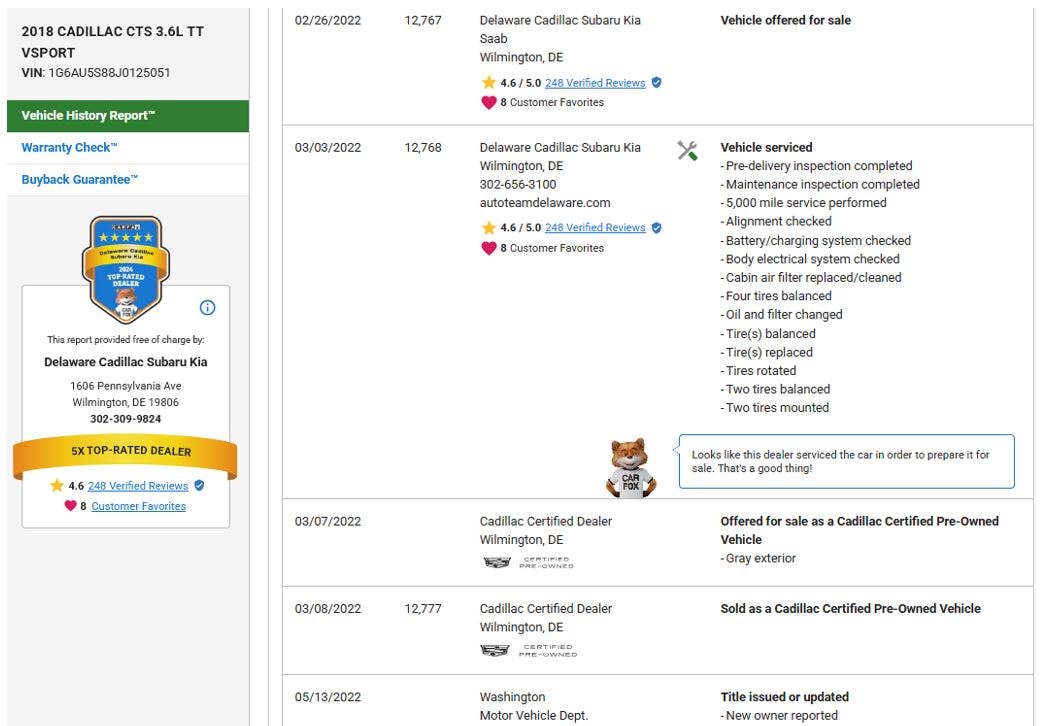Click heart favorites icon in 02/26/2022 entry
This screenshot has width=1041, height=726.
tap(489, 102)
